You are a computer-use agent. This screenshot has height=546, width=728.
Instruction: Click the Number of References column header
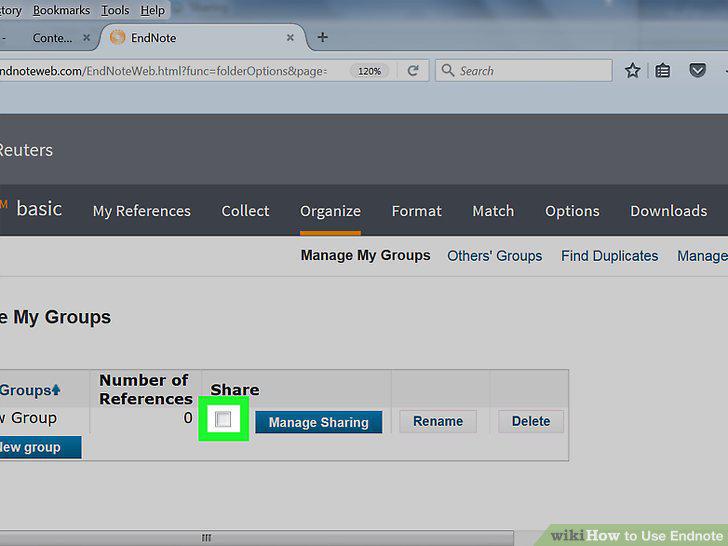(x=145, y=389)
